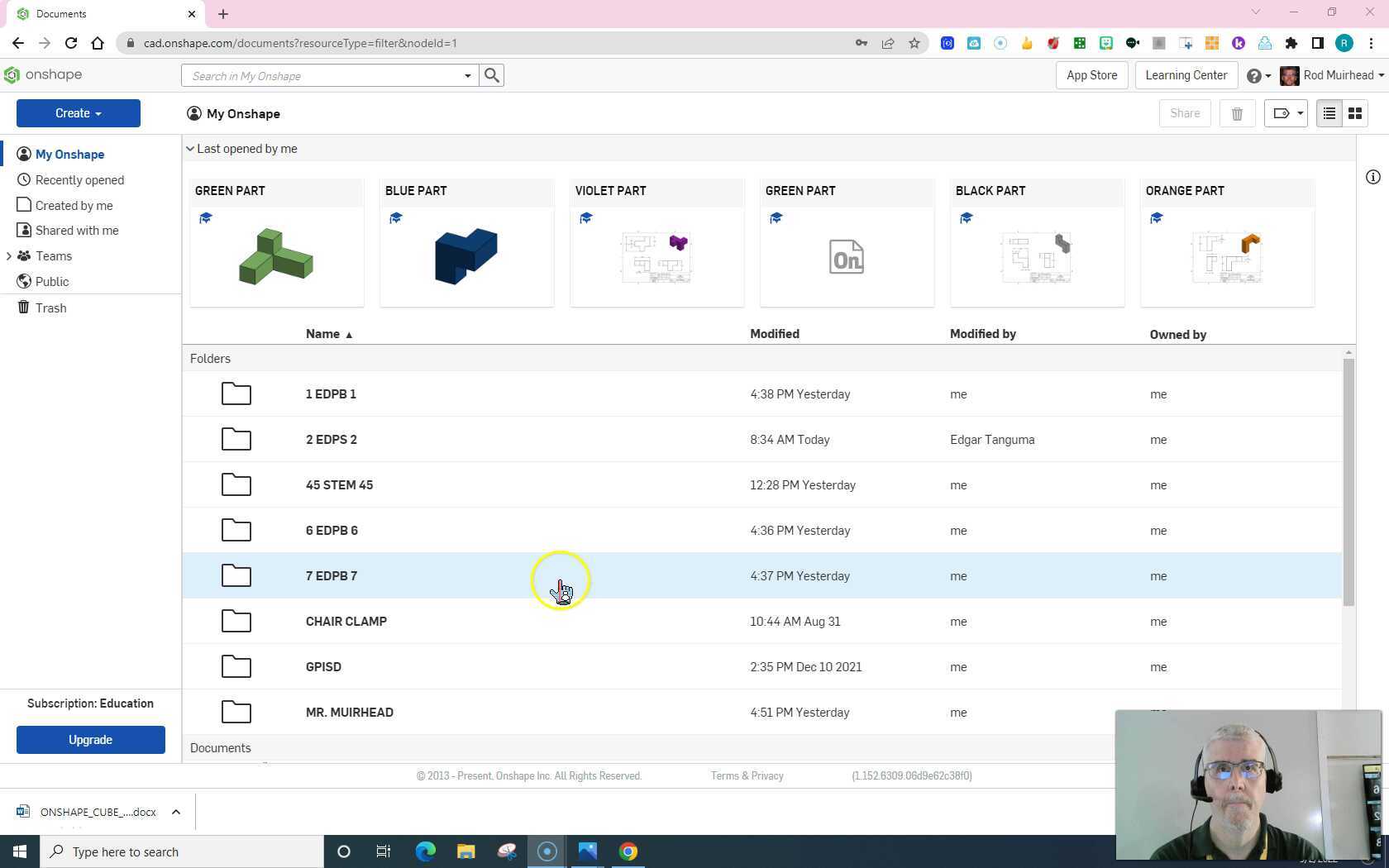1389x868 pixels.
Task: Click the Upgrade button
Action: click(91, 740)
